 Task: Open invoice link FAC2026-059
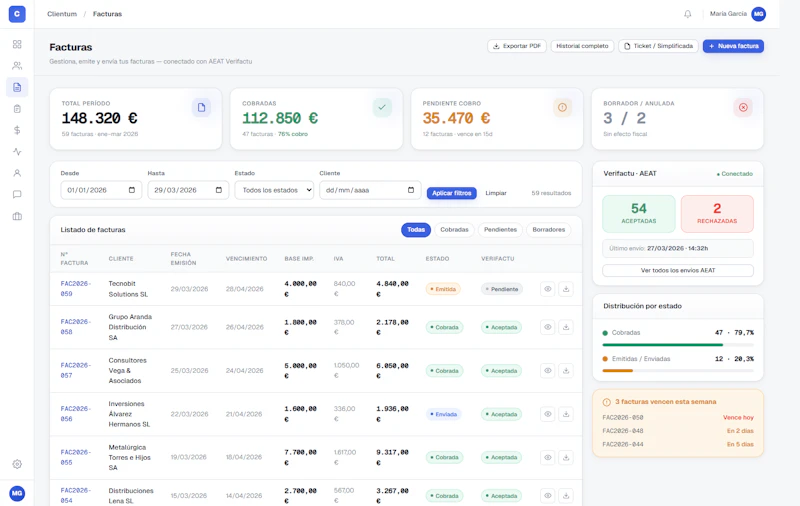(x=76, y=289)
